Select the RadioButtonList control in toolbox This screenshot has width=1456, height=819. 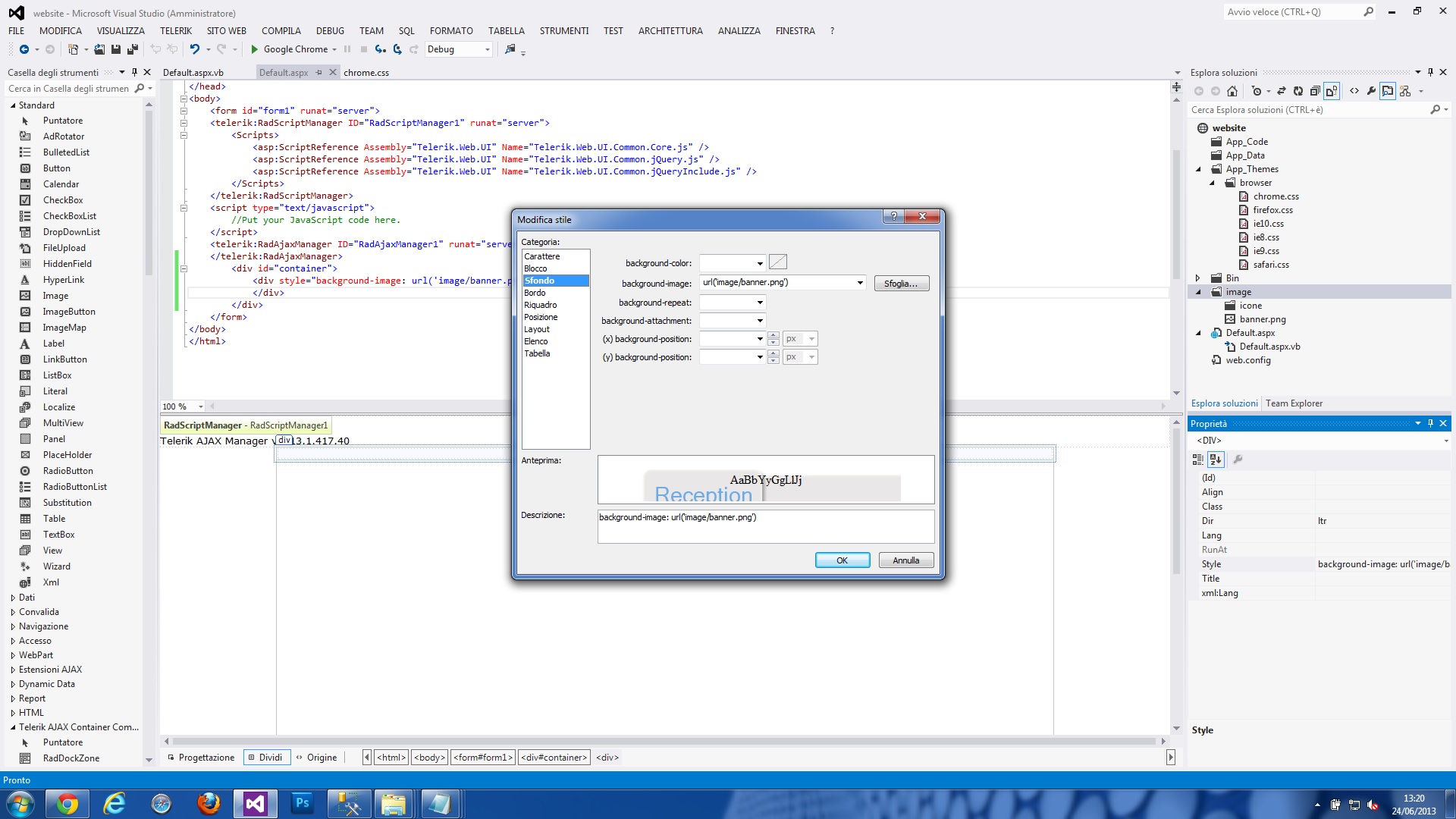[x=75, y=487]
